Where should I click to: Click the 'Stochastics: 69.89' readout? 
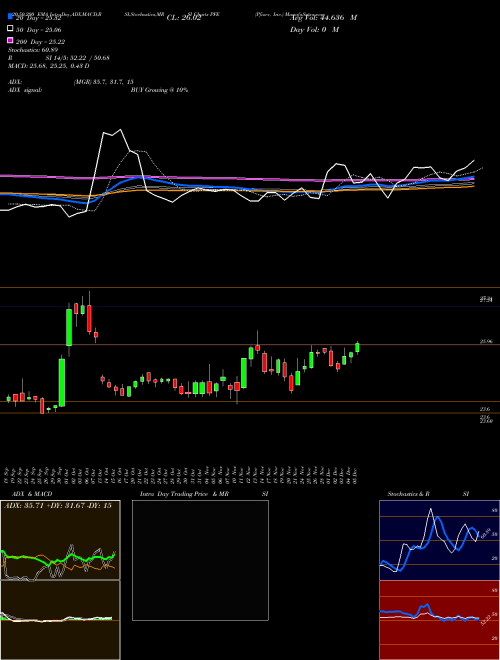coord(33,50)
